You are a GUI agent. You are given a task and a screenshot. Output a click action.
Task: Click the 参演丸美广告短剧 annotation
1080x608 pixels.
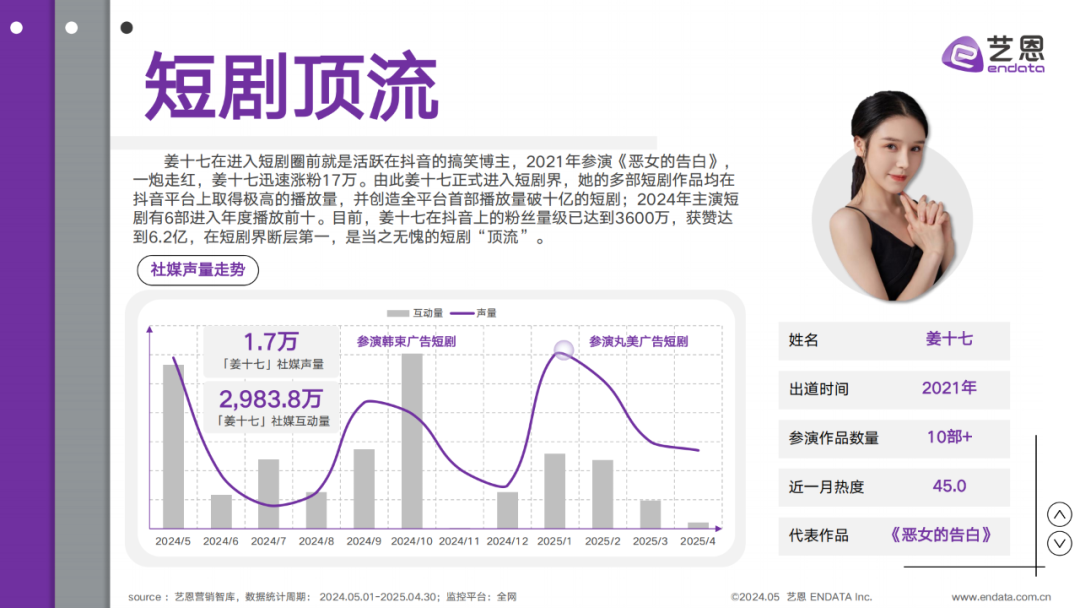(x=638, y=342)
